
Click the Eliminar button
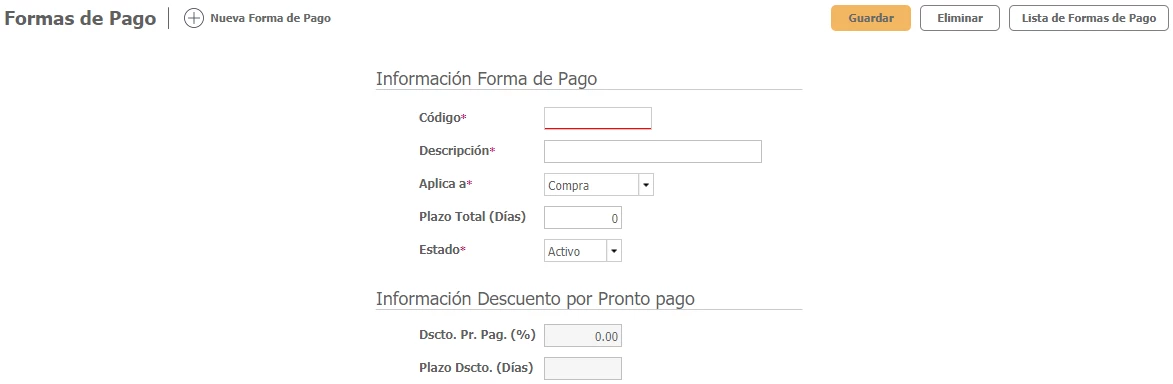pyautogui.click(x=960, y=19)
